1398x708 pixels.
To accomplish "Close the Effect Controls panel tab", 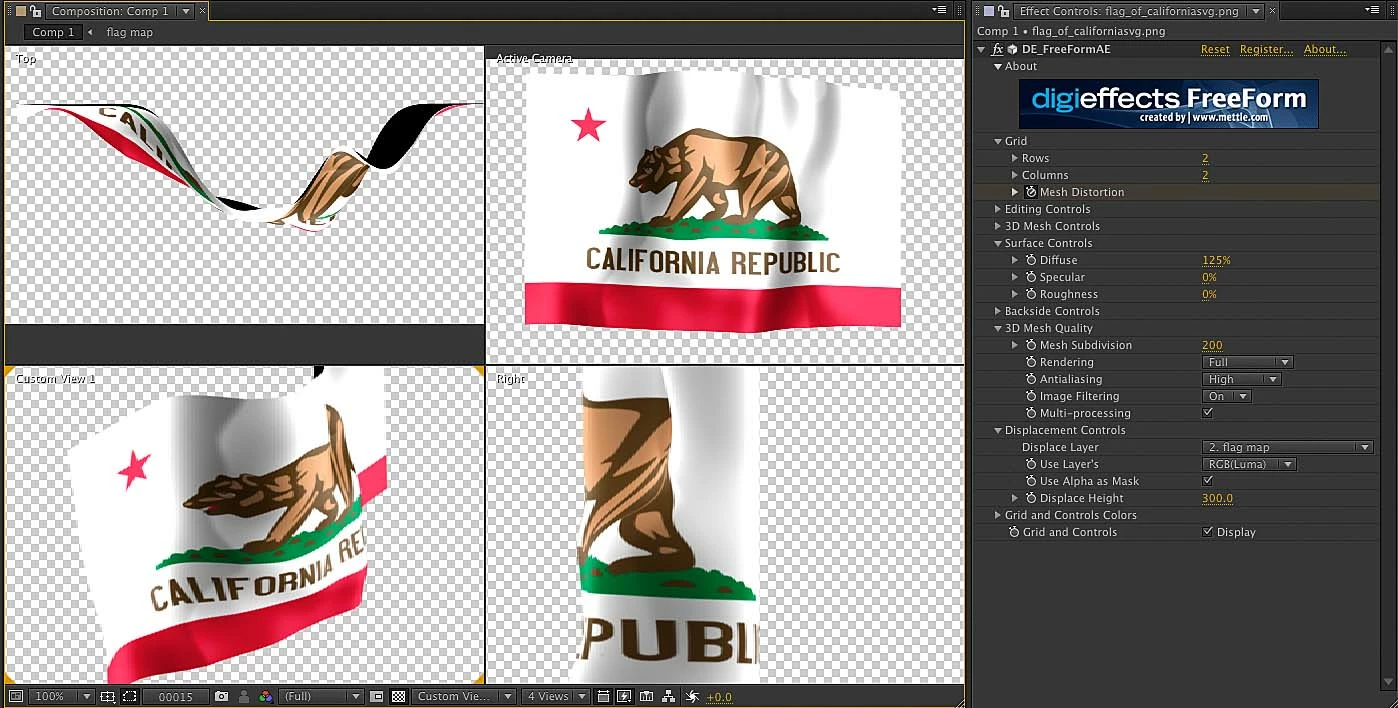I will pos(1272,11).
